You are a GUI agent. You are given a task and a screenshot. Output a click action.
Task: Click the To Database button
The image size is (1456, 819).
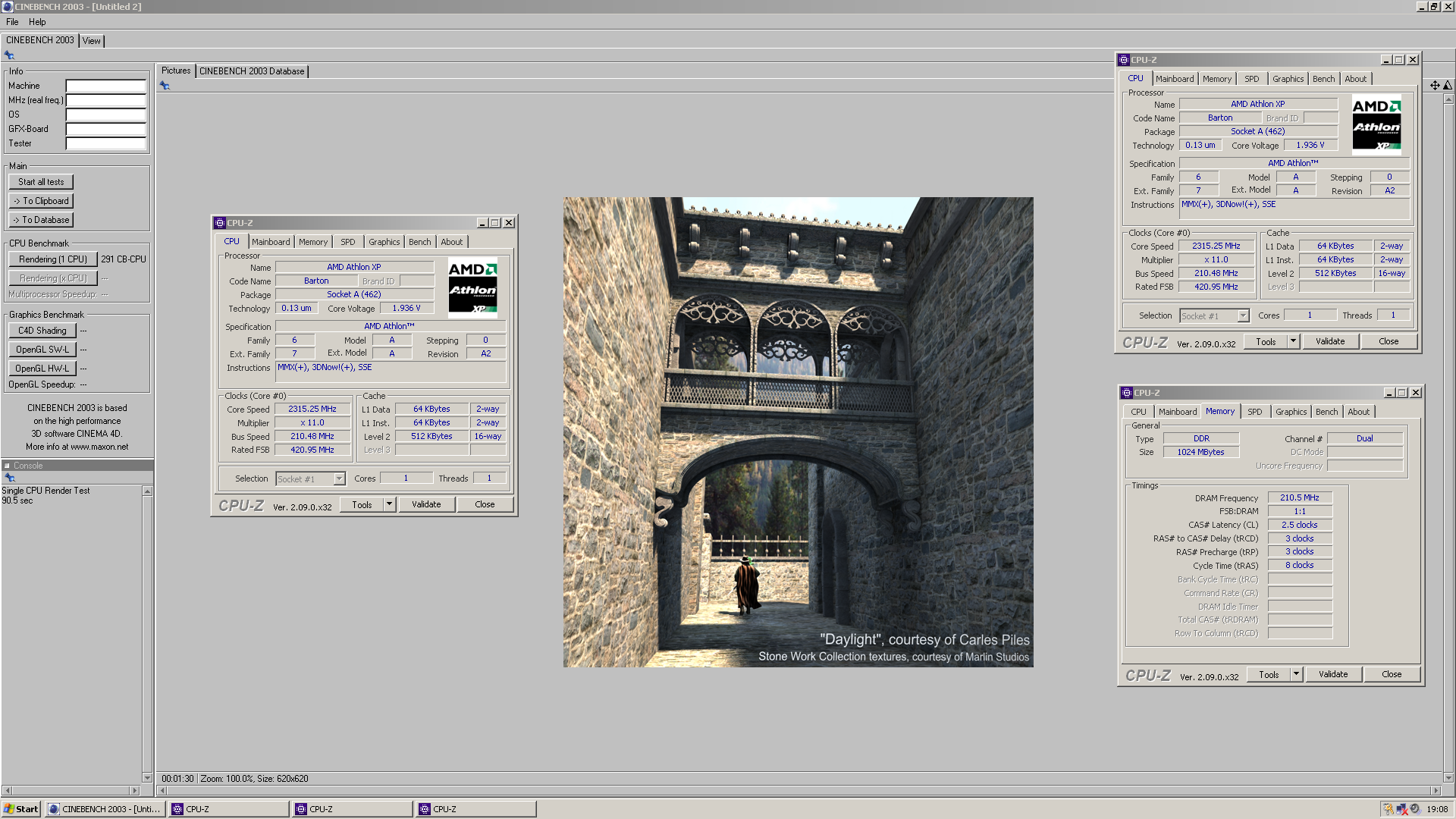click(41, 220)
